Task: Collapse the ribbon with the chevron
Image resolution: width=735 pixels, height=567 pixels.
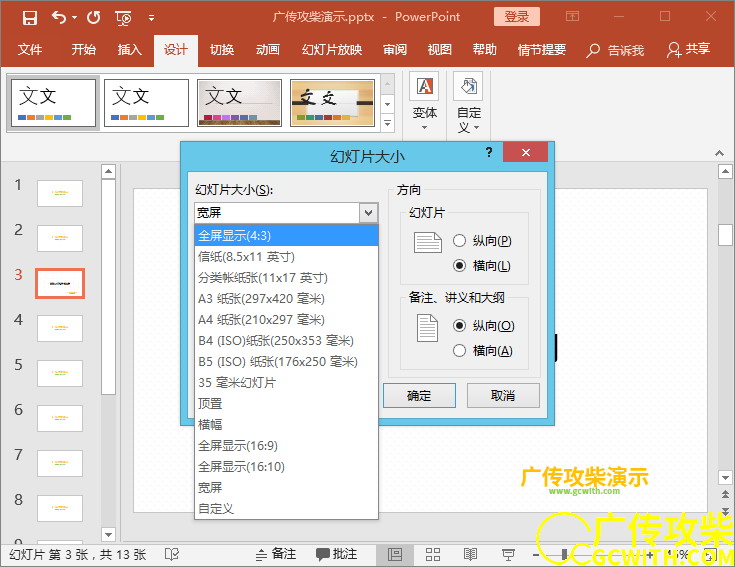Action: tap(719, 153)
